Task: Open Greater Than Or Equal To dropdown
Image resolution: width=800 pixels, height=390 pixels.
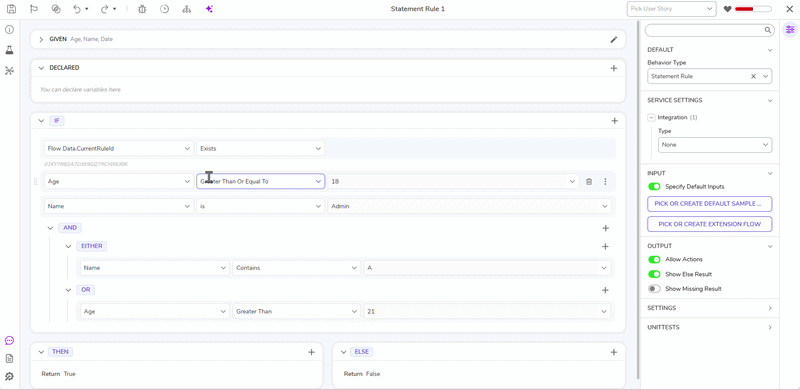Action: point(261,181)
